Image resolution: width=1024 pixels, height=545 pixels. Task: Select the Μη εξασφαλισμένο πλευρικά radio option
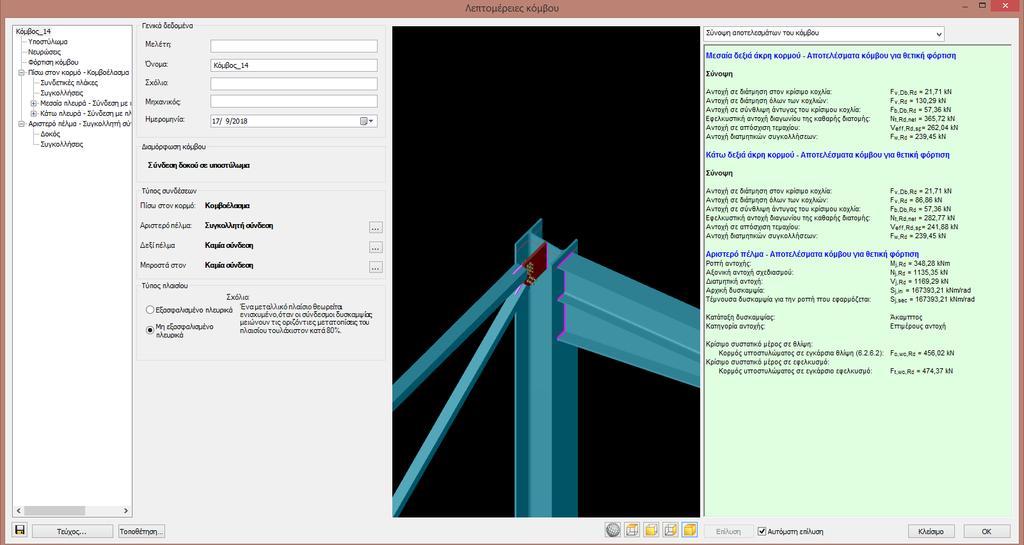150,330
